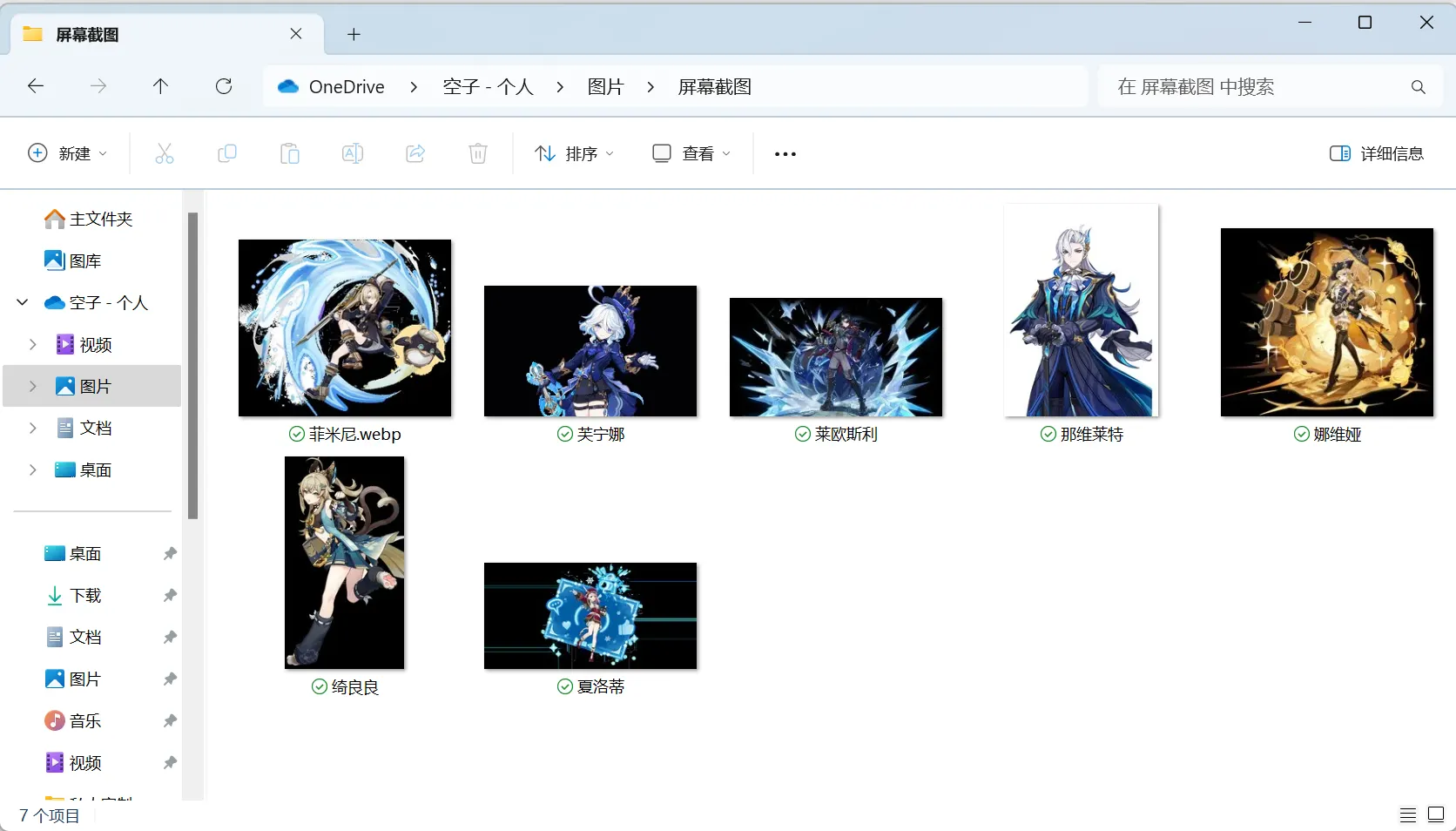This screenshot has width=1456, height=831.
Task: Click the Share icon in toolbar
Action: pos(415,154)
